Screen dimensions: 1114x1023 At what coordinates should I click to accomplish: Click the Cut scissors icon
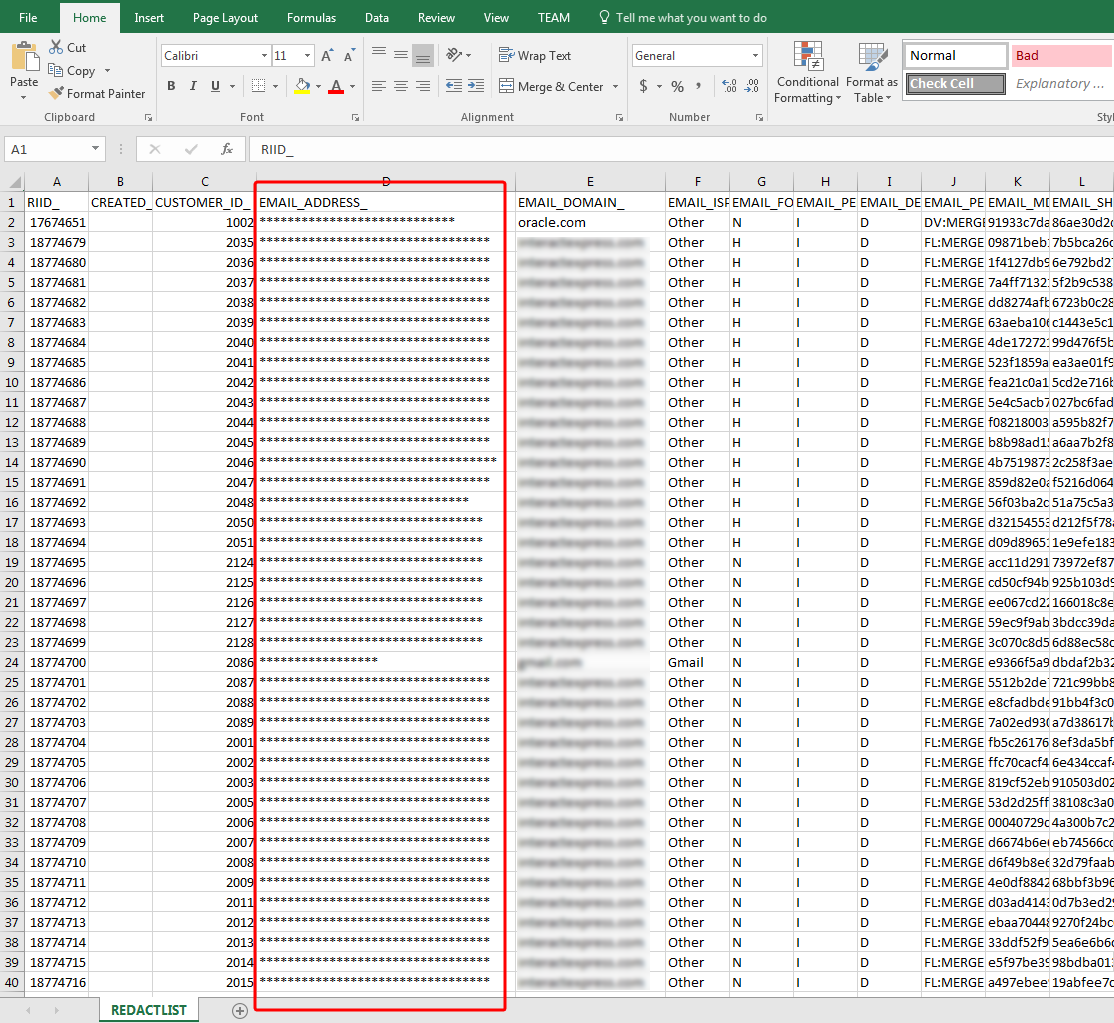click(x=55, y=46)
